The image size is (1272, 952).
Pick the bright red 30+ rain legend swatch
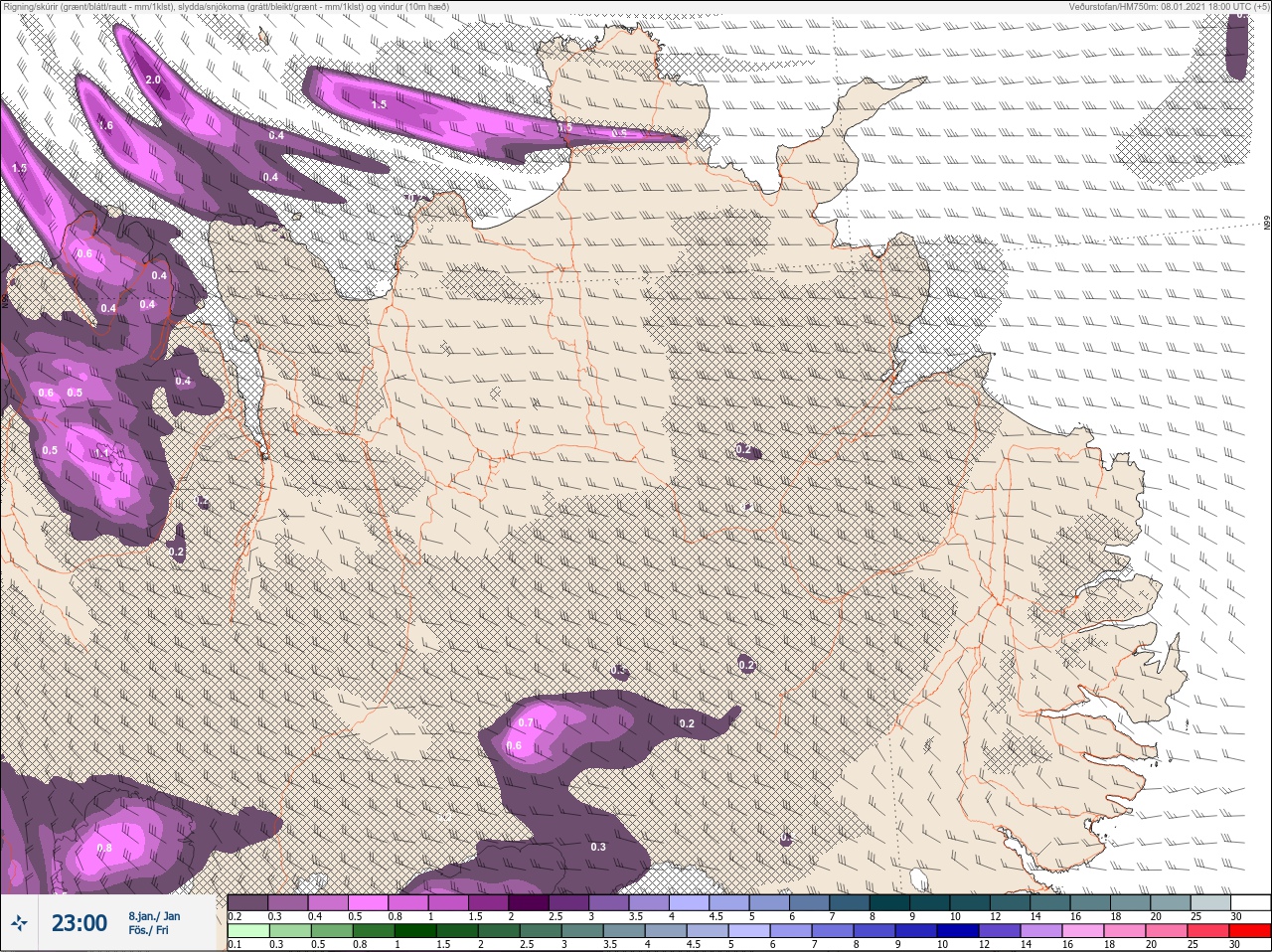pos(1251,931)
